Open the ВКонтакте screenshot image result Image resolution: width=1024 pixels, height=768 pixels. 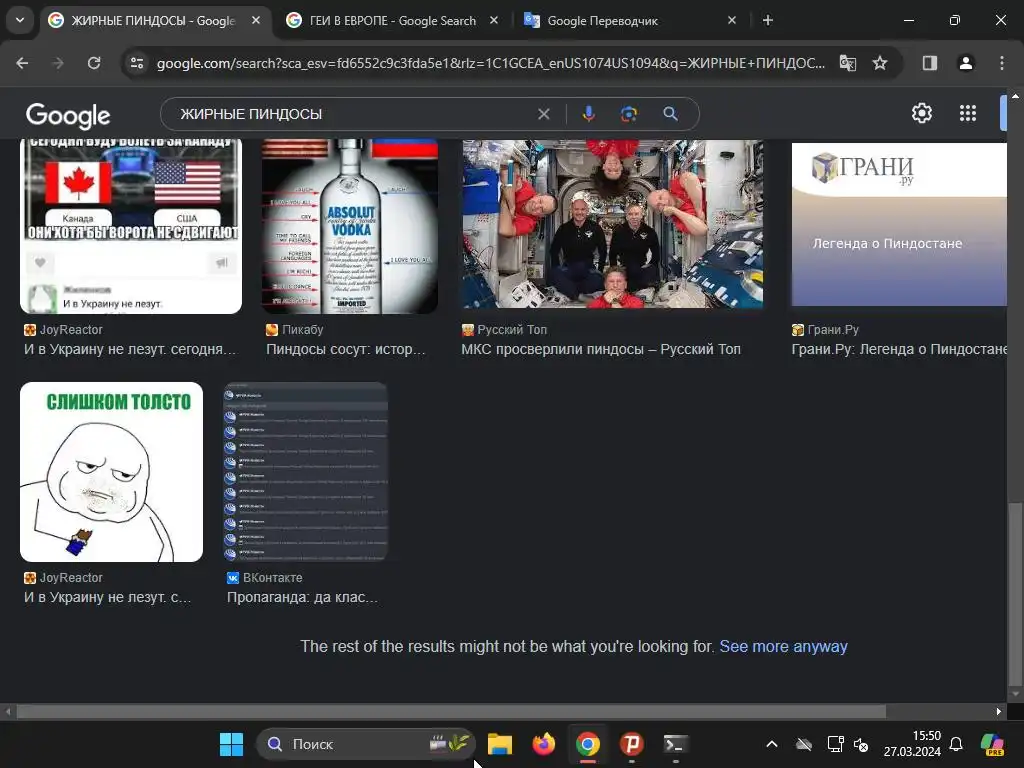[x=306, y=472]
